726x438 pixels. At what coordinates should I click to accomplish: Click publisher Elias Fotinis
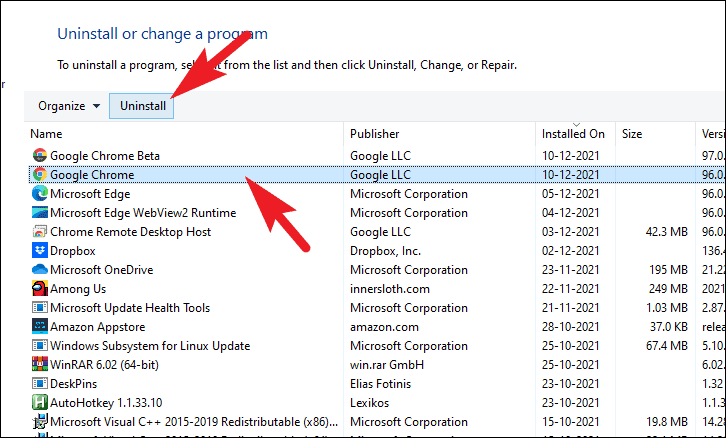pos(381,383)
